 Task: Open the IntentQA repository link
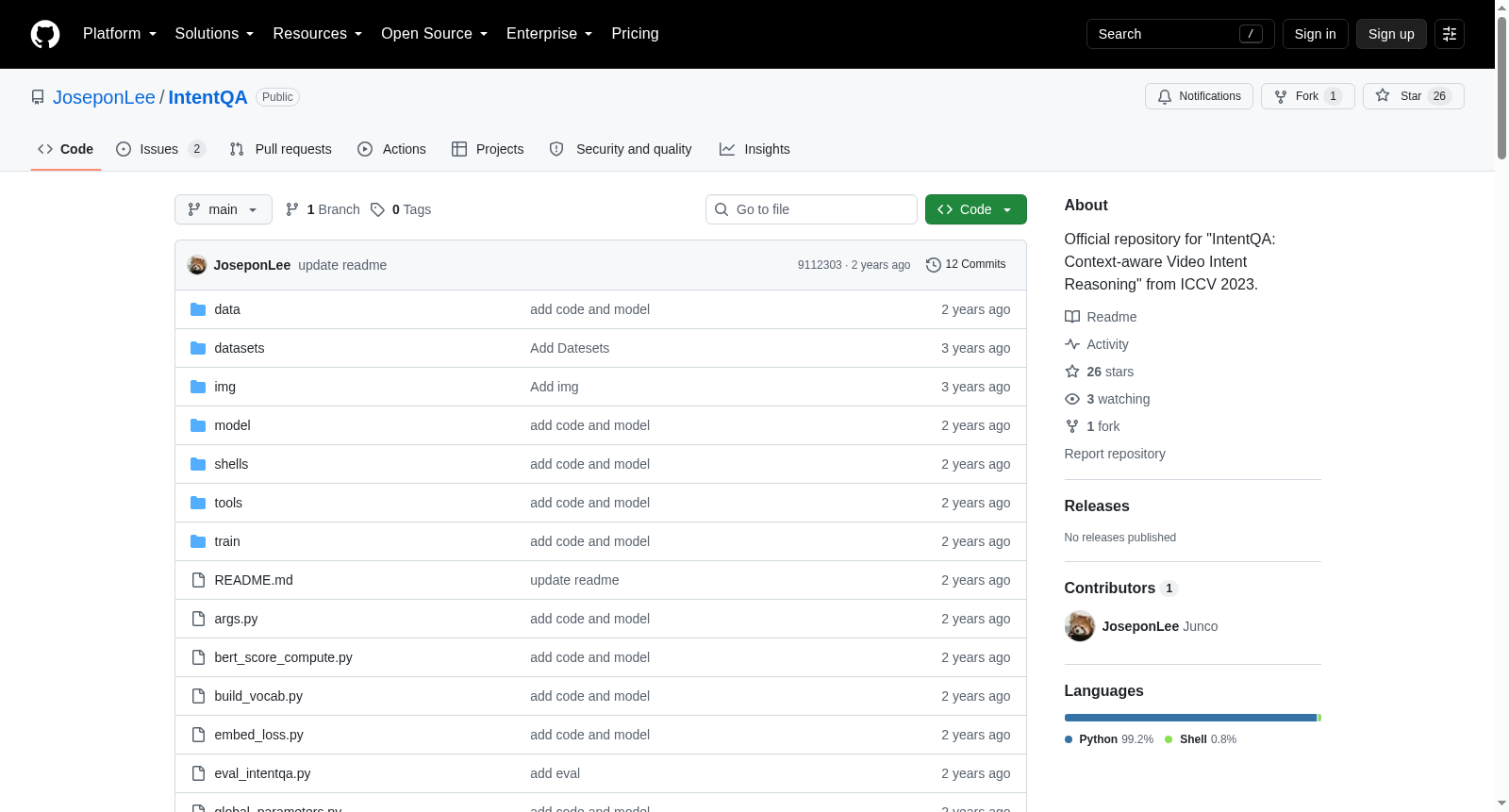207,97
